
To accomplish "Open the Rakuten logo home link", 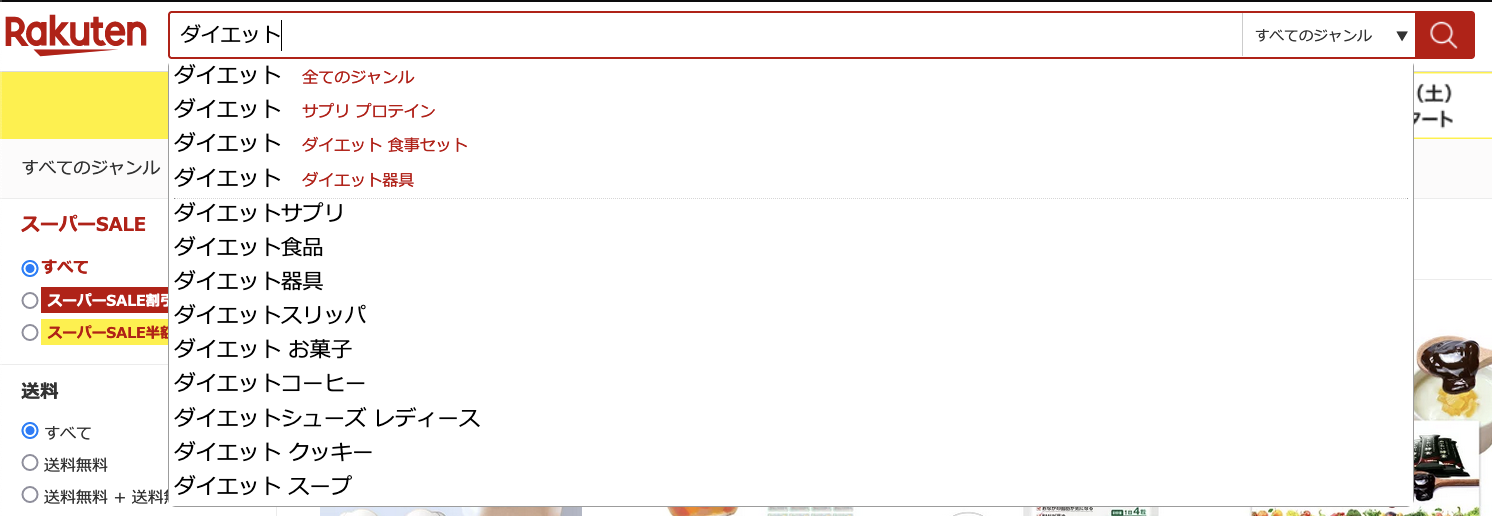I will (76, 35).
